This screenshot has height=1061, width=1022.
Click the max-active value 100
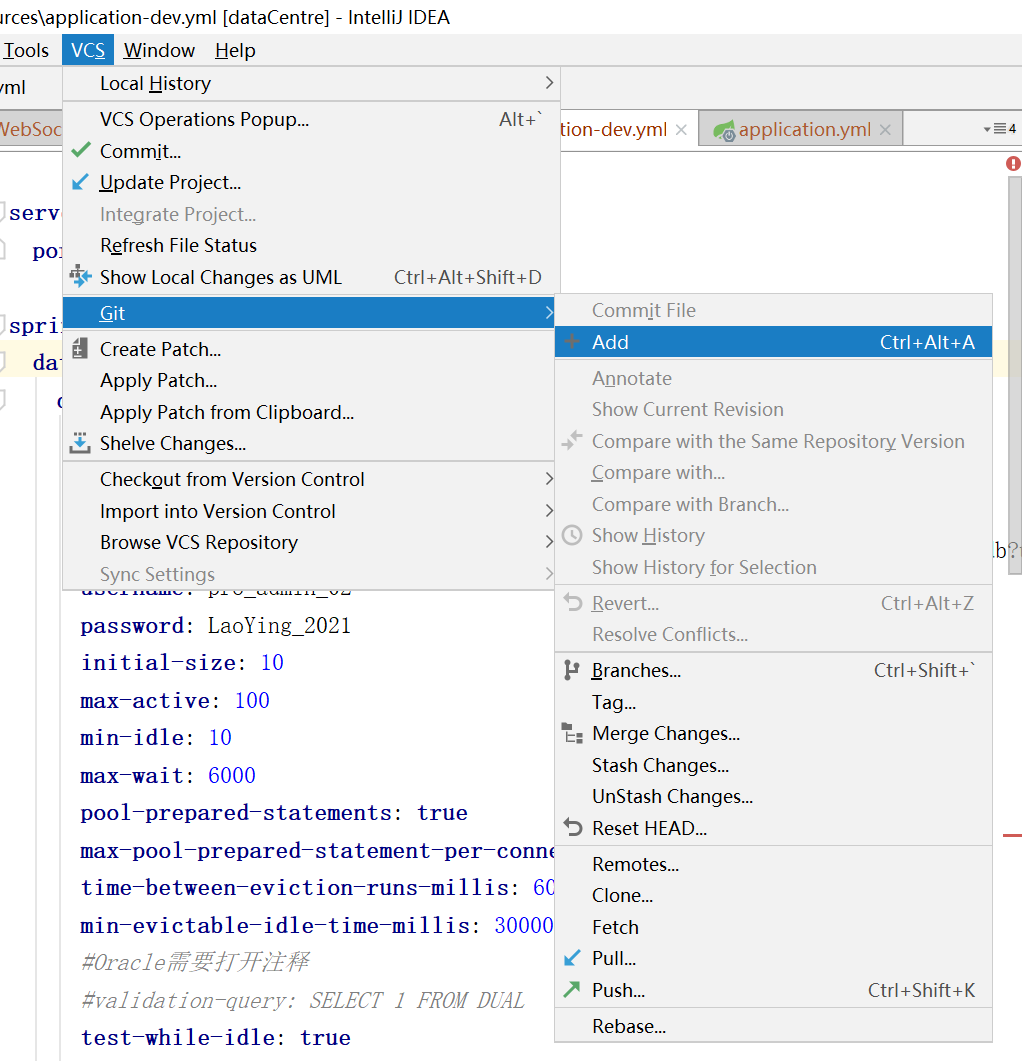click(x=252, y=700)
